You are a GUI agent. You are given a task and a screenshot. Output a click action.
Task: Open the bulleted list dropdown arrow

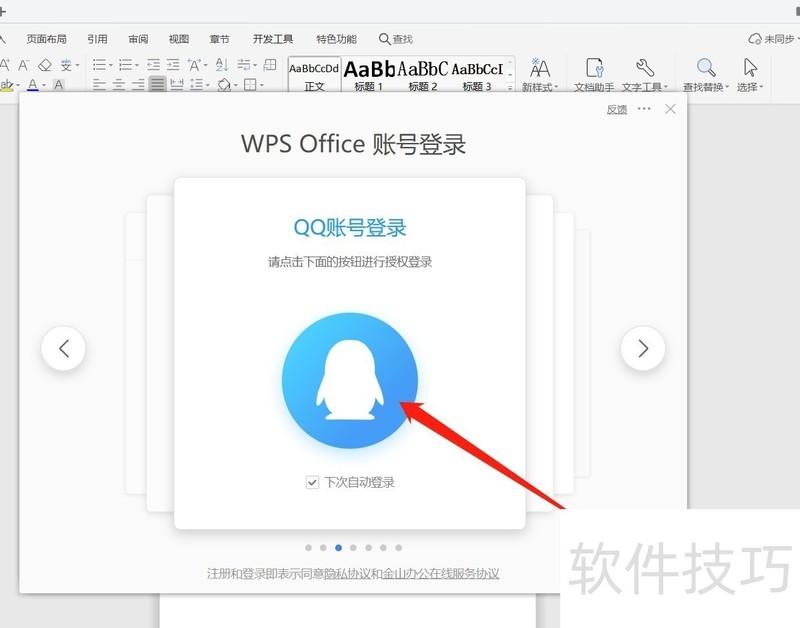coord(110,65)
